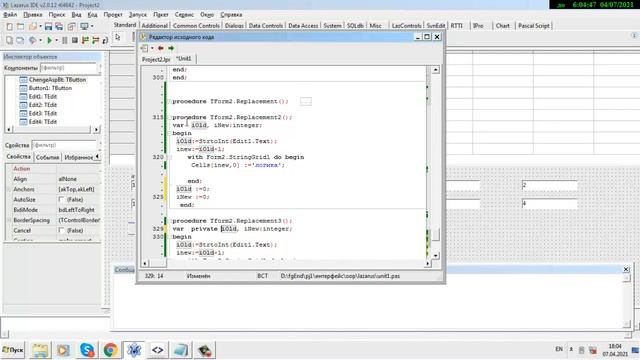The height and width of the screenshot is (360, 640).
Task: Open dropdown arrow beside Run button
Action: pyautogui.click(x=56, y=40)
